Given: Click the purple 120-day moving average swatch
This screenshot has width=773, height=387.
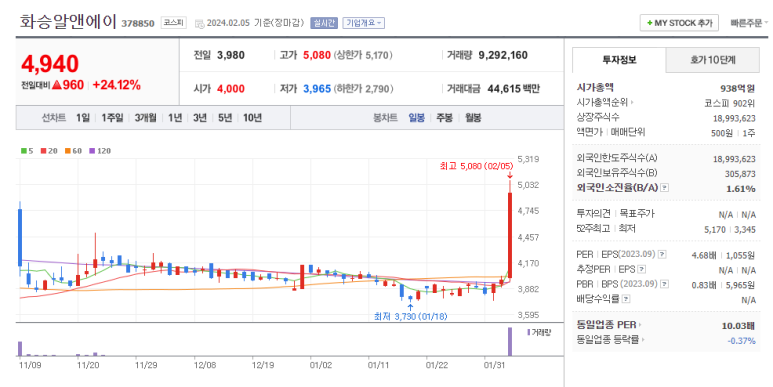Looking at the screenshot, I should [92, 151].
